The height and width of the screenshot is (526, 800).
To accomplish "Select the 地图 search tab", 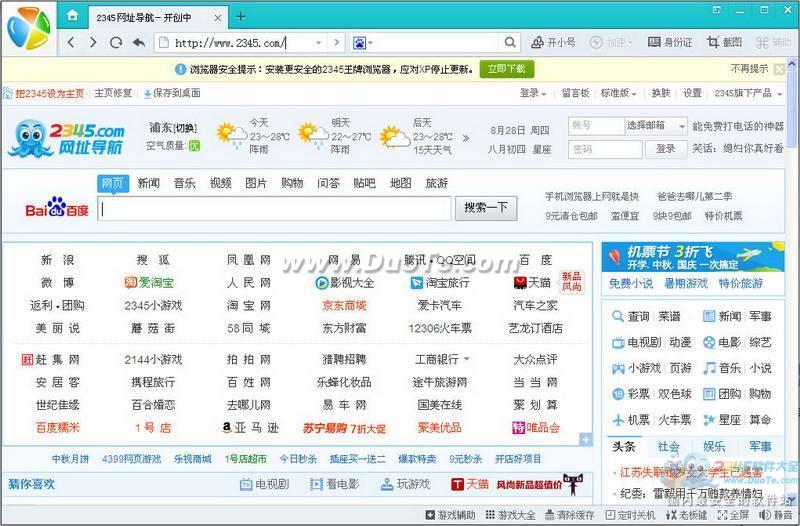I will (x=401, y=183).
